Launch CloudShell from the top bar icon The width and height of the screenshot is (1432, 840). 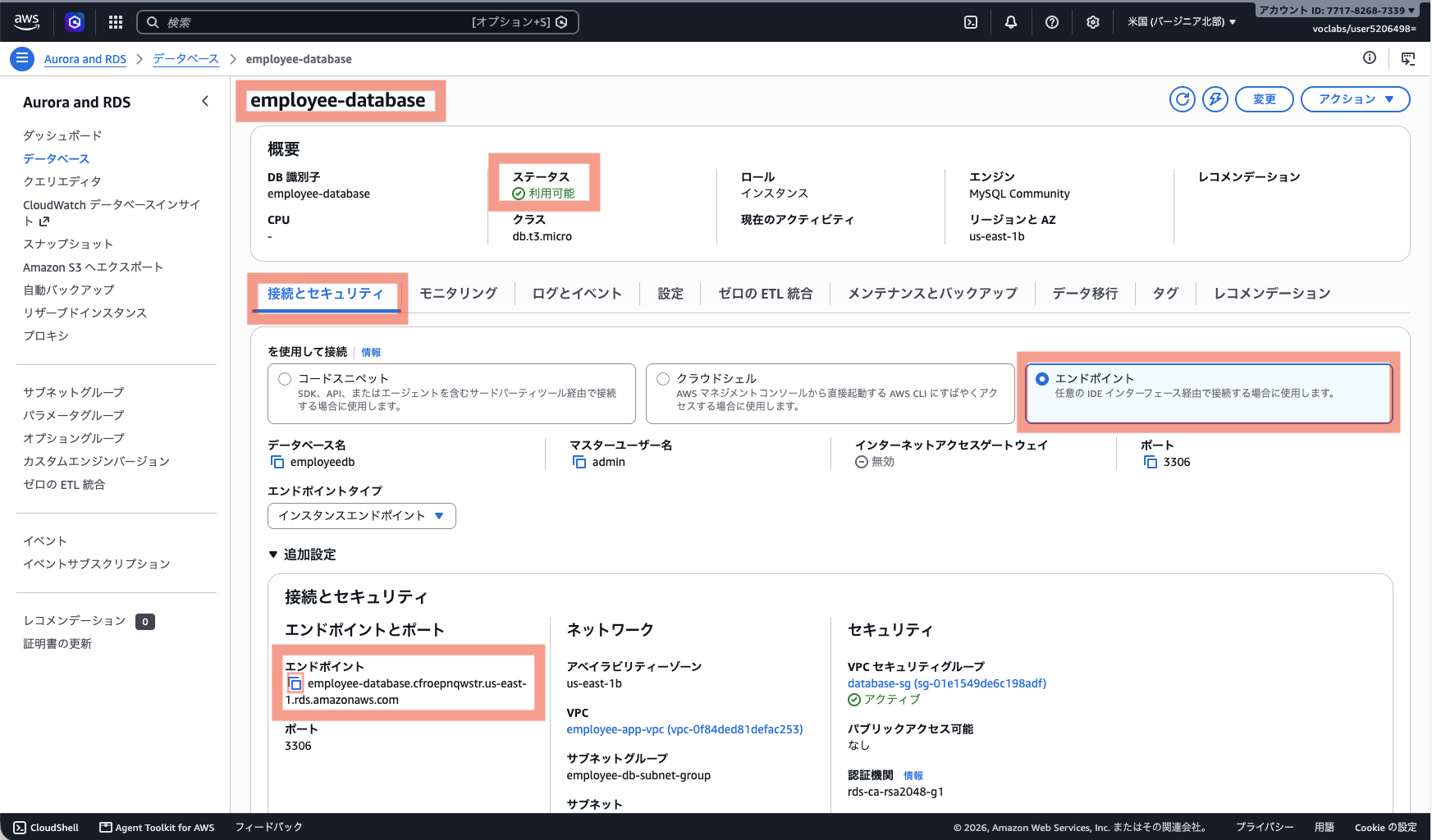click(971, 22)
